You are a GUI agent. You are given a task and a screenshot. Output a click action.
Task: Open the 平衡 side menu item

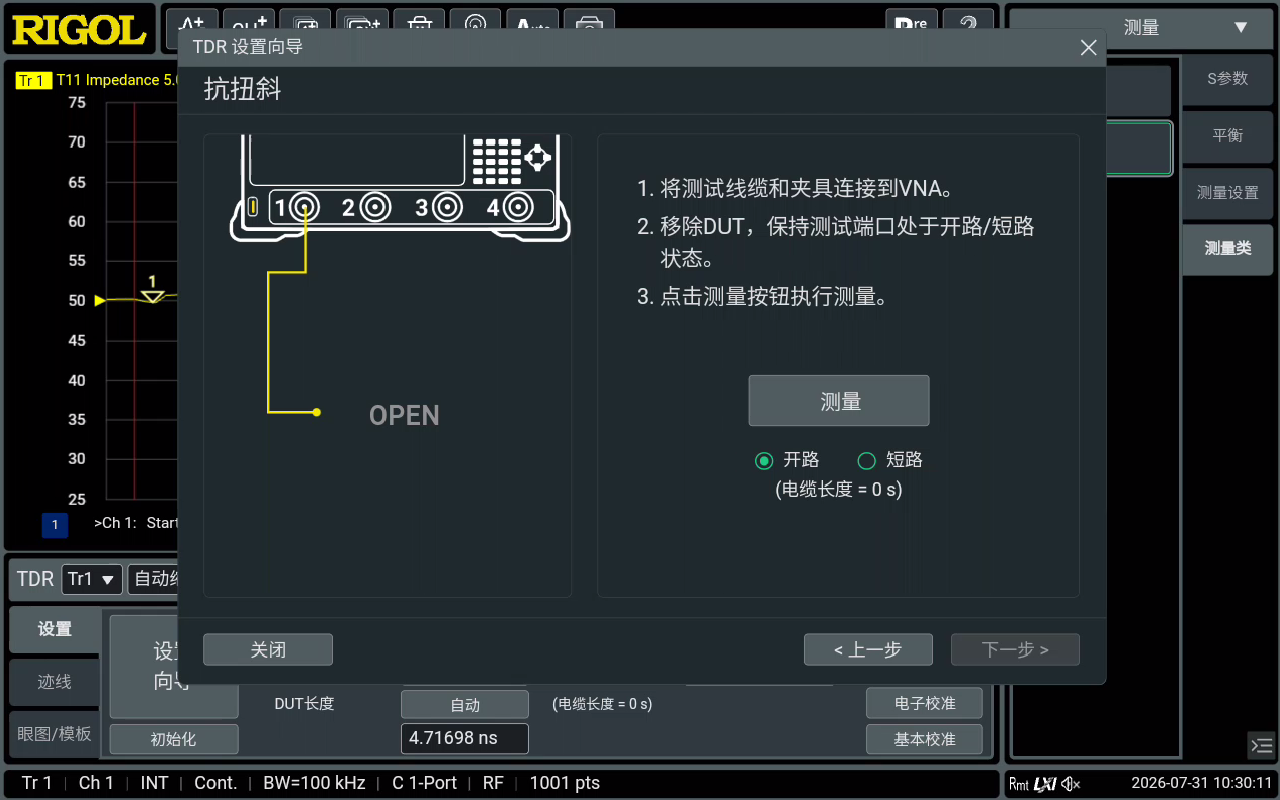pos(1228,136)
